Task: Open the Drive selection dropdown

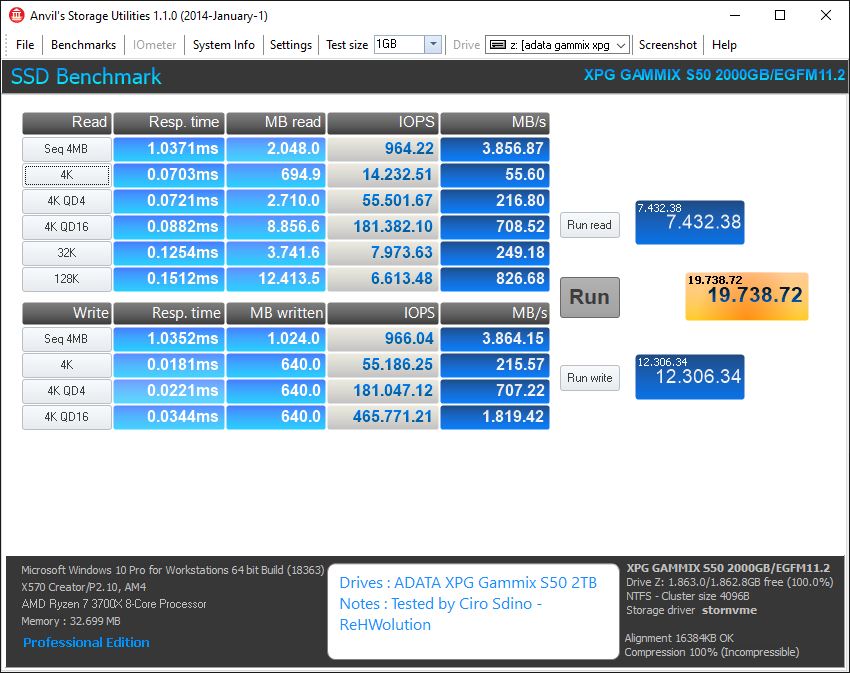Action: click(558, 45)
